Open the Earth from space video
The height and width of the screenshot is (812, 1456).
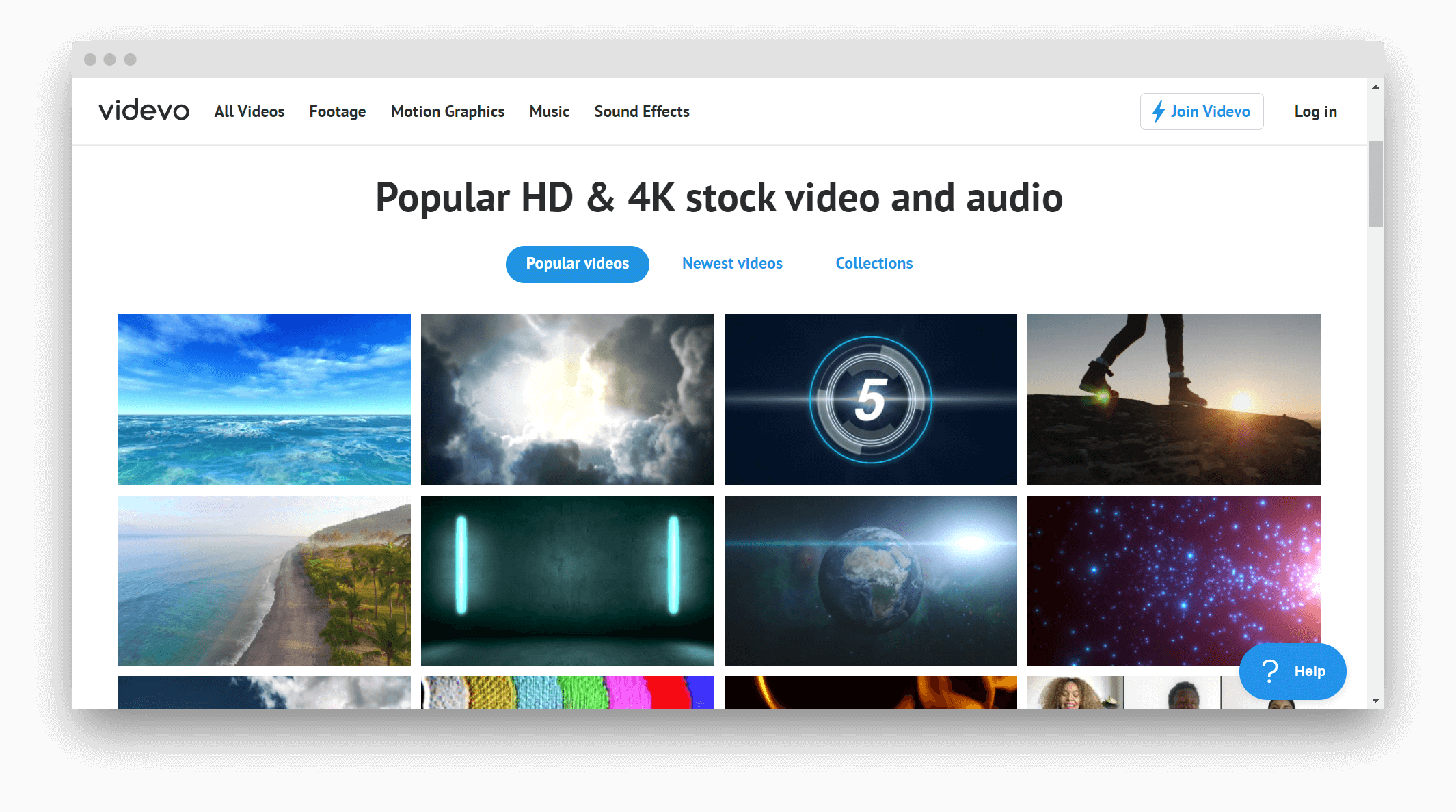pos(870,580)
